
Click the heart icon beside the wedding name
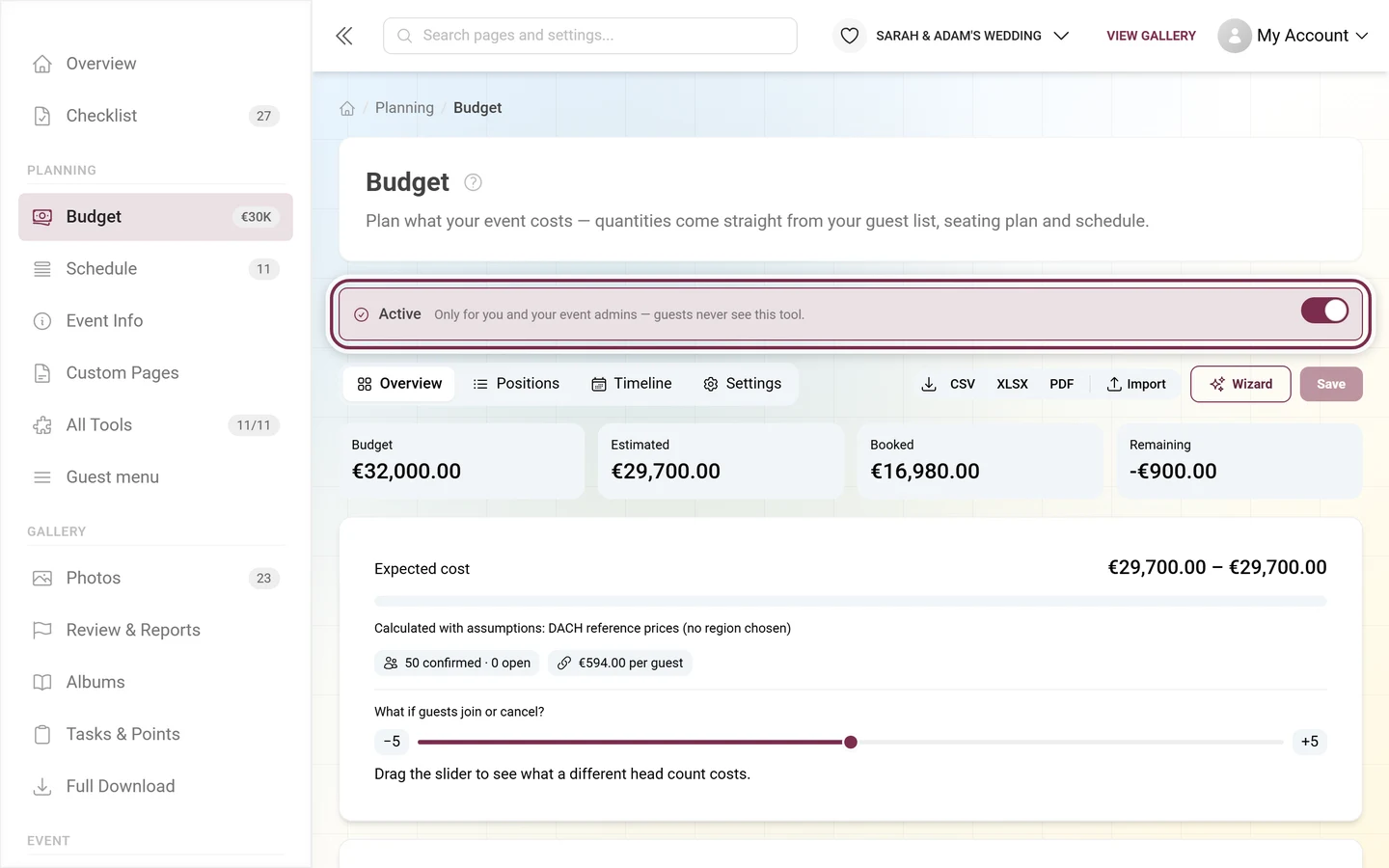click(849, 36)
